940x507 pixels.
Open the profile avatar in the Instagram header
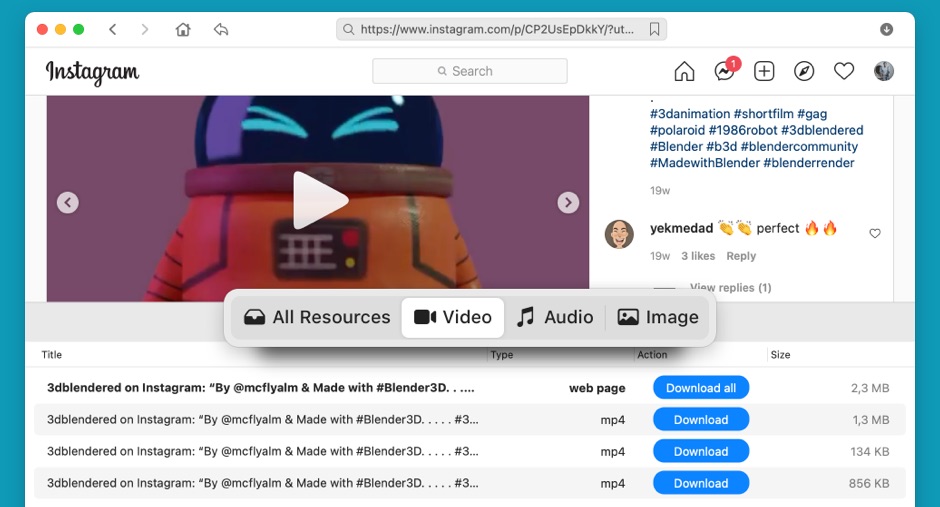click(x=884, y=71)
